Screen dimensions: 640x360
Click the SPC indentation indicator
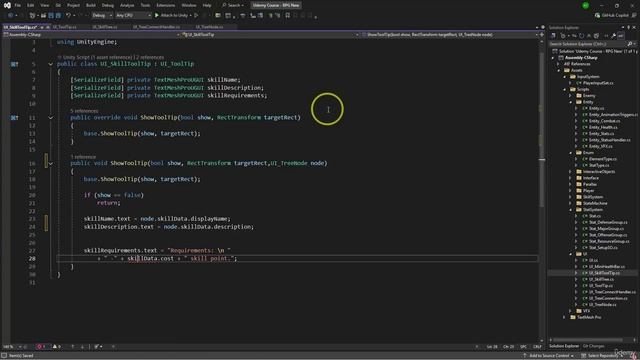click(523, 347)
